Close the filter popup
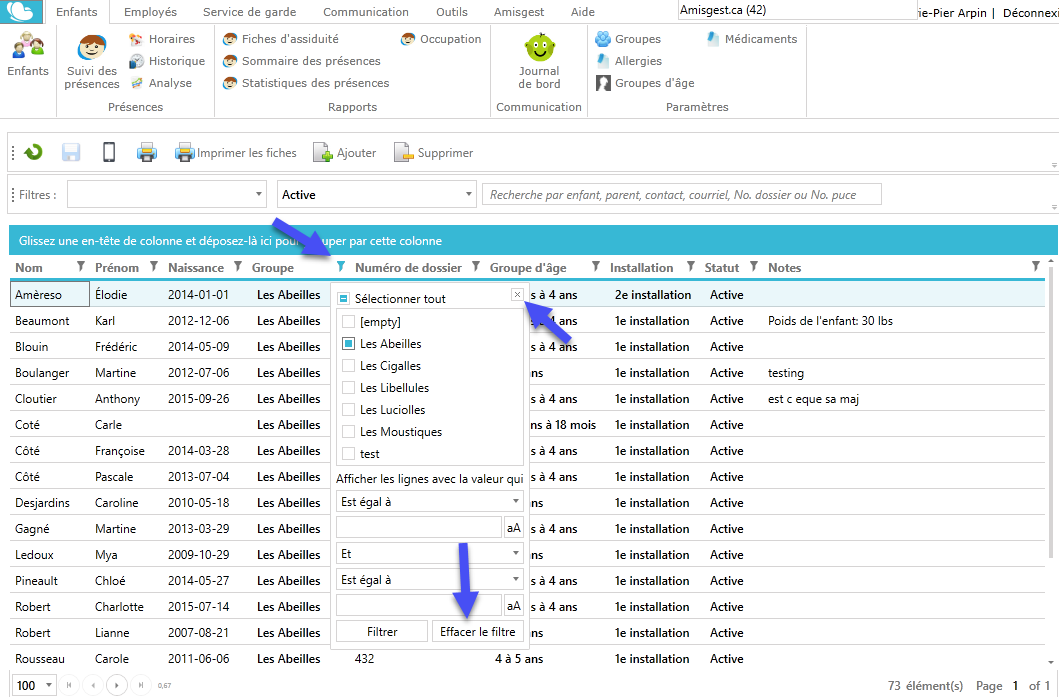The image size is (1059, 697). (517, 294)
